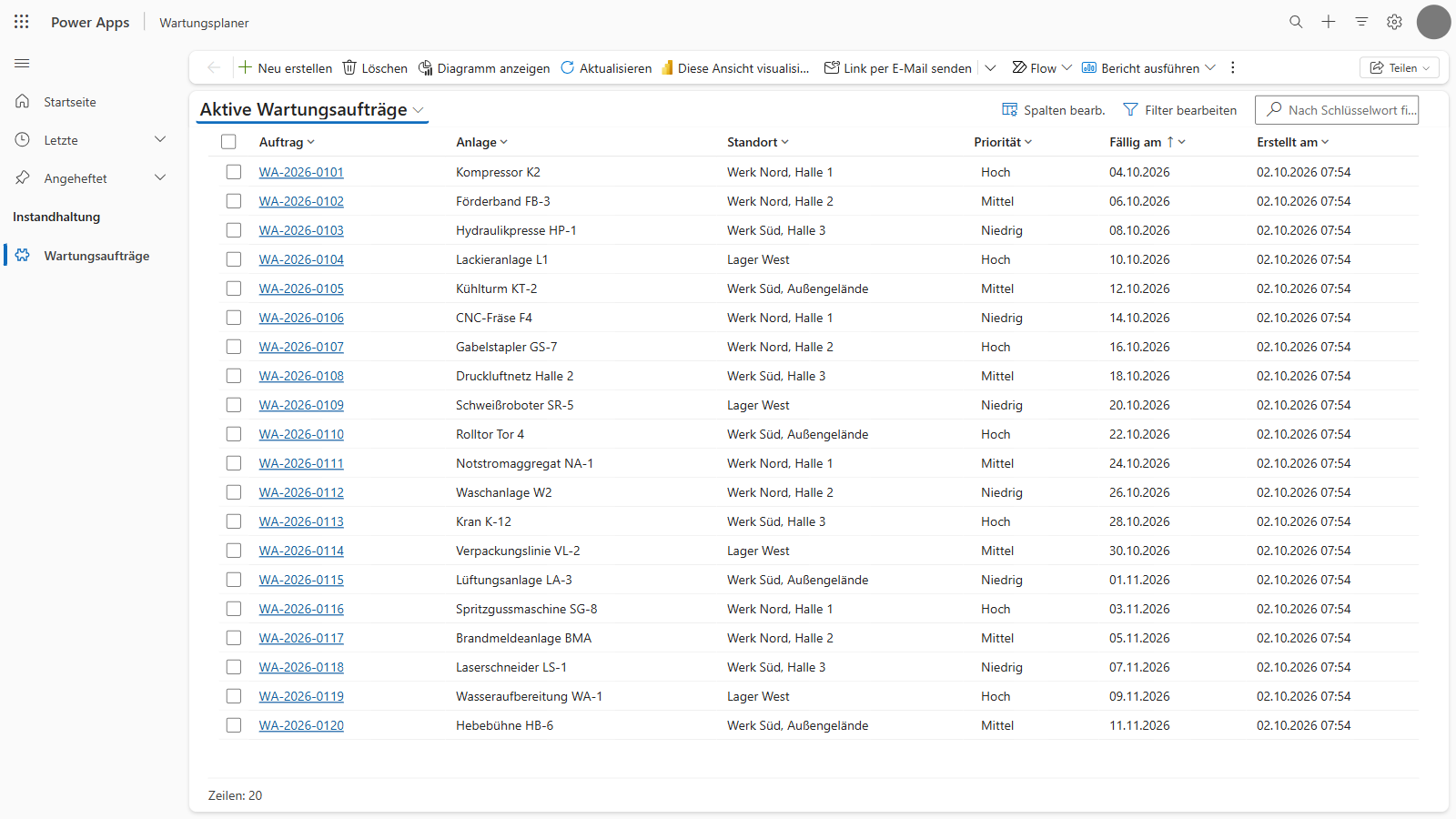This screenshot has height=819, width=1456.
Task: Click the Zeilen: 20 row count
Action: [x=235, y=795]
